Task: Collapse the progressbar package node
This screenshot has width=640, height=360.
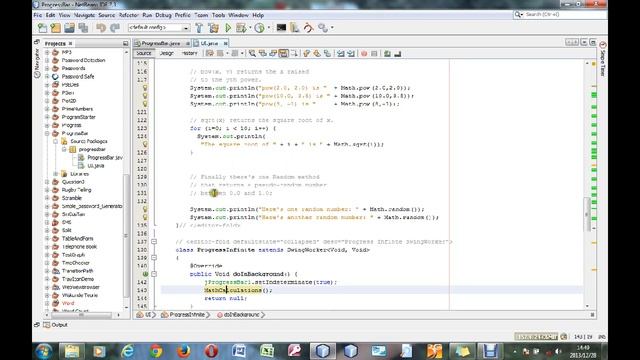Action: coord(64,149)
